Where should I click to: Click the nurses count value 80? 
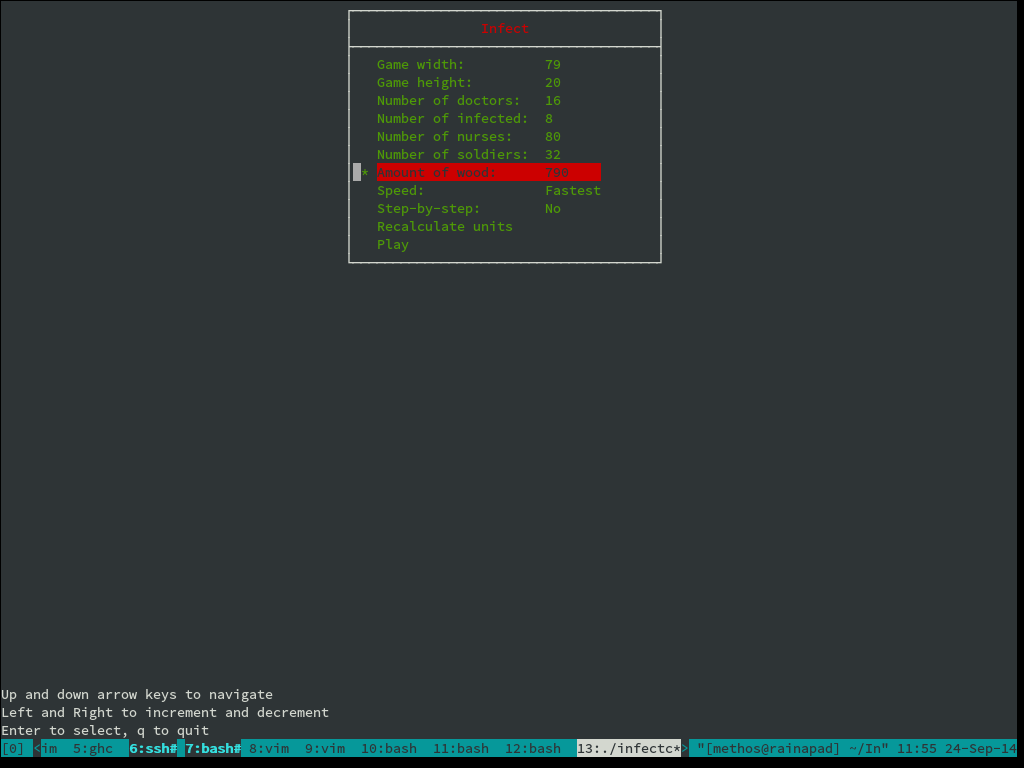(553, 136)
